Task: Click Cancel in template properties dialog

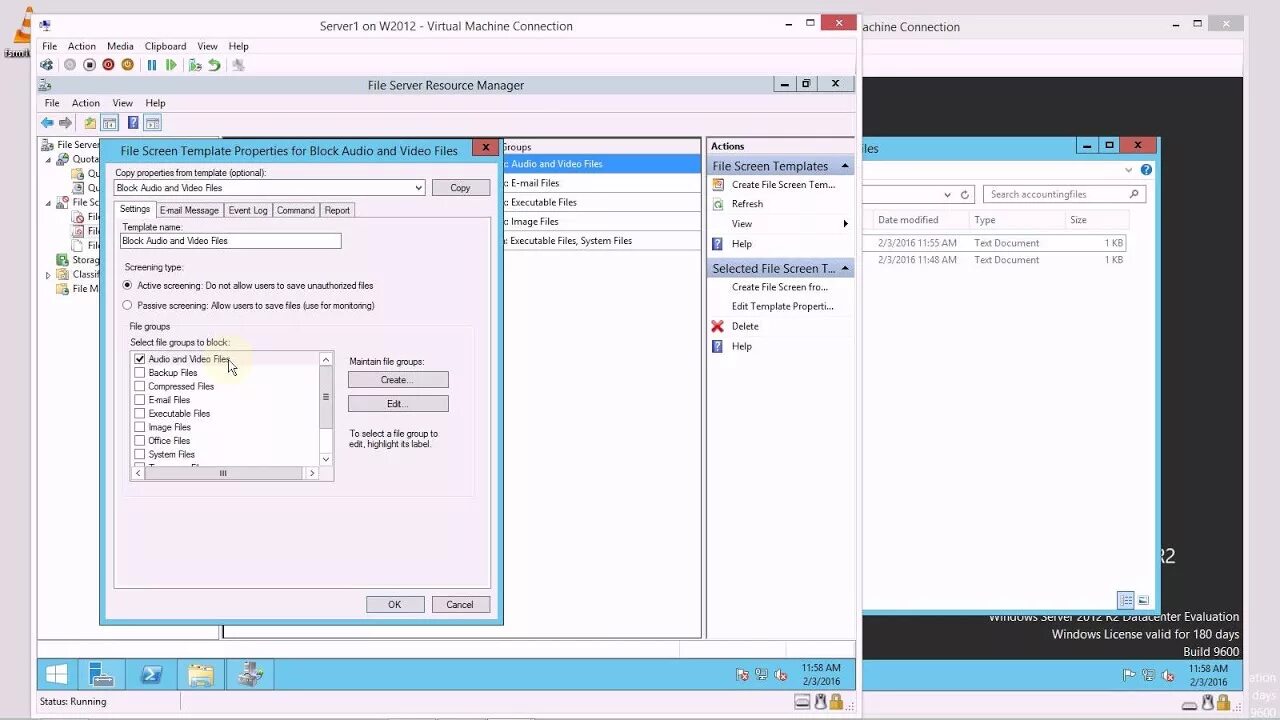Action: pyautogui.click(x=460, y=604)
